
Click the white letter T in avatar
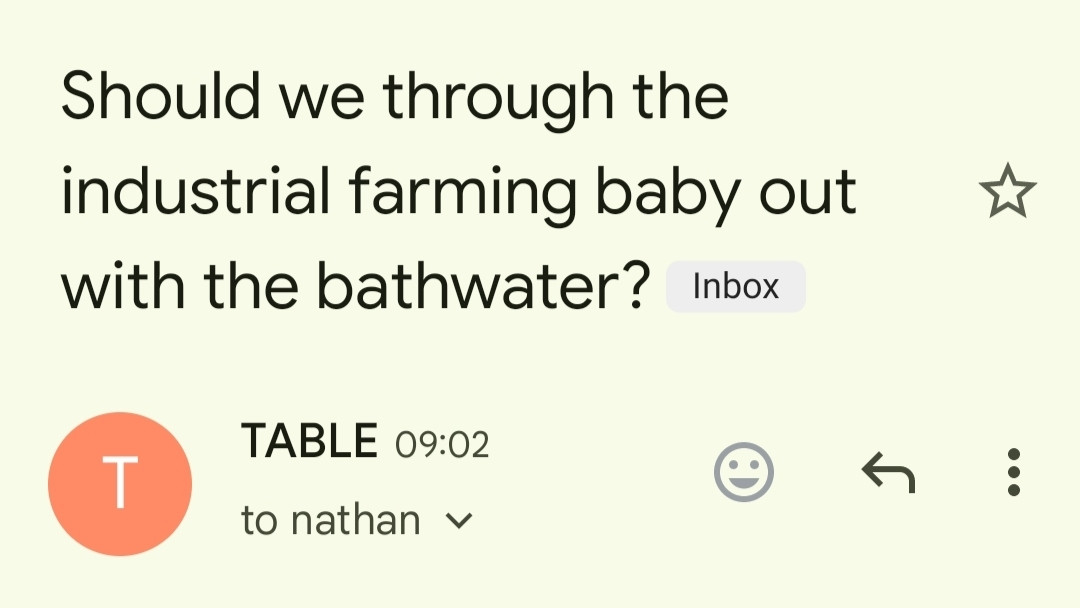point(120,483)
